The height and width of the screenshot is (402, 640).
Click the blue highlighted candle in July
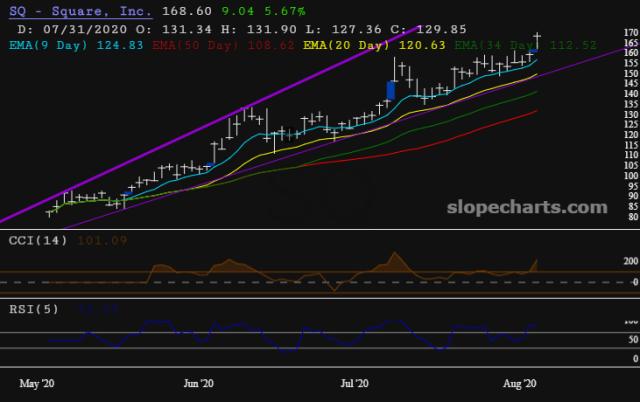point(391,90)
